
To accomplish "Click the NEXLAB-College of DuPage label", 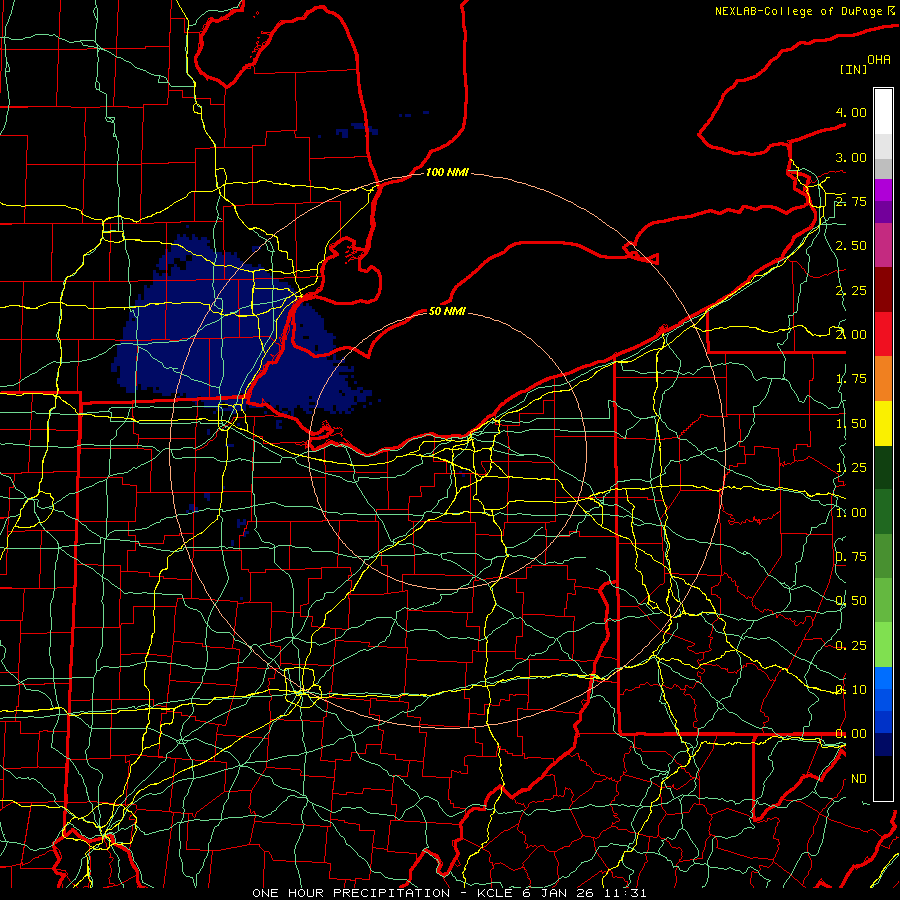I will (800, 11).
